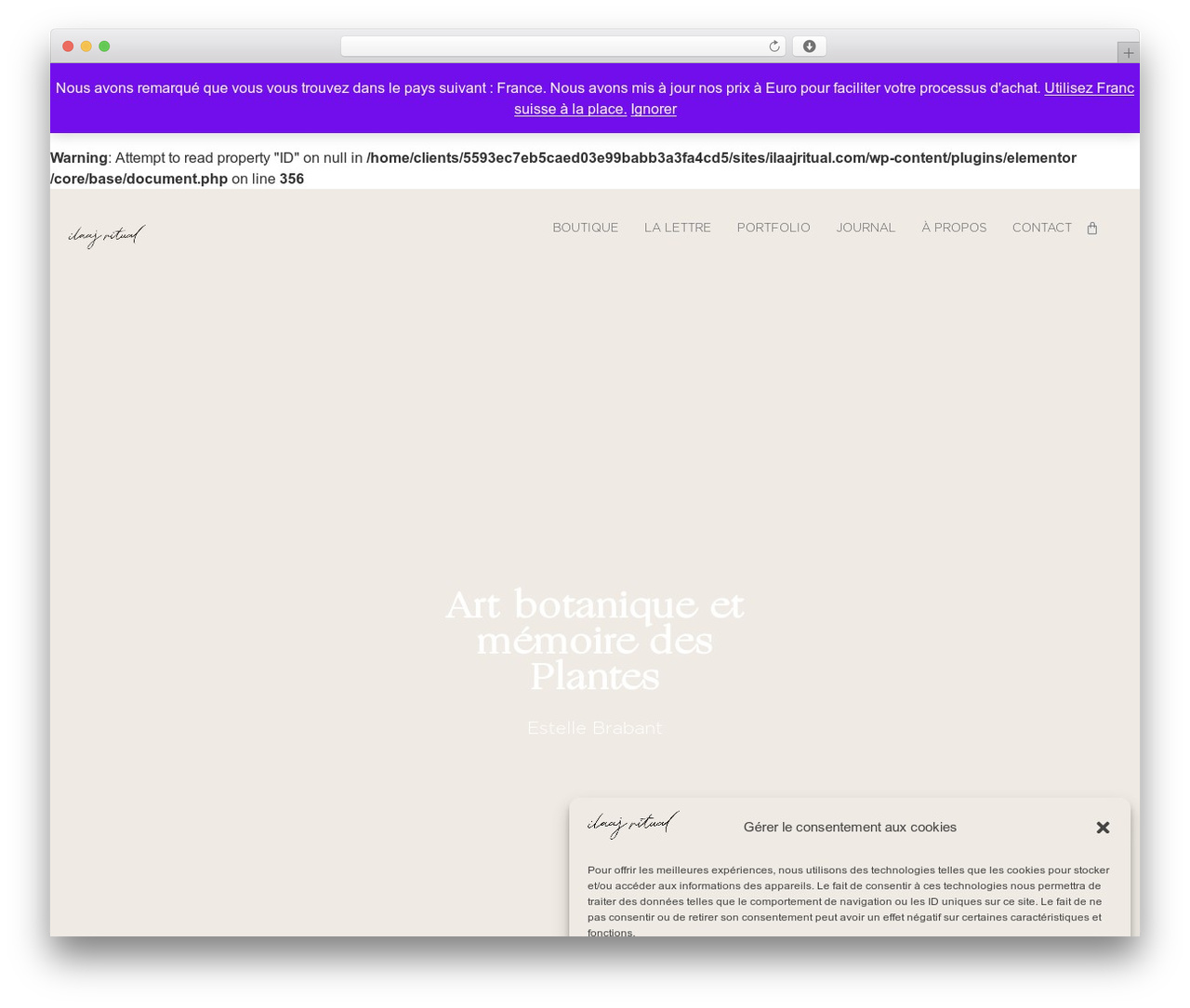Click the ilaaj ritual logo in header

coord(107,236)
